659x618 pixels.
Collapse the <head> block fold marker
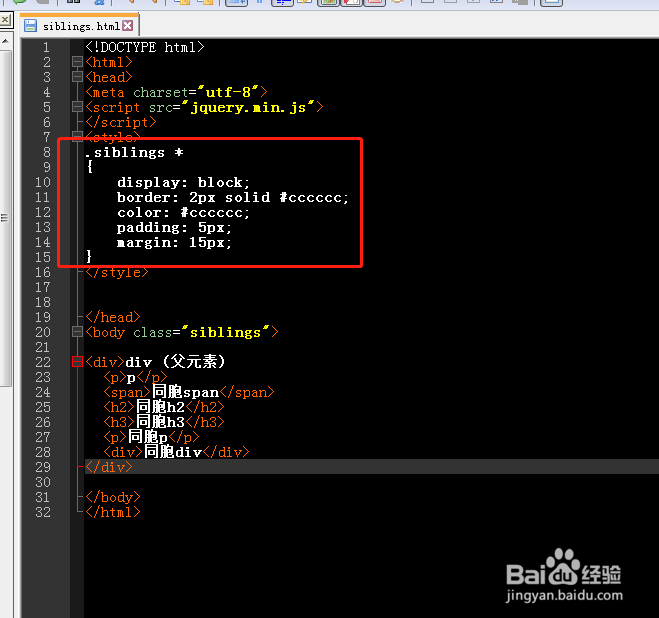tap(77, 77)
